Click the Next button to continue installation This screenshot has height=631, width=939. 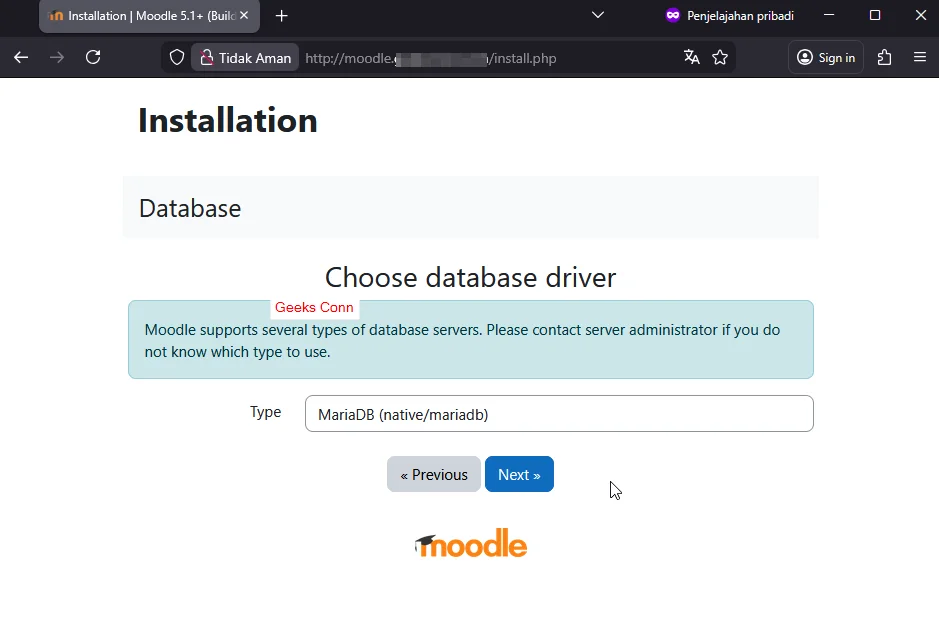tap(519, 474)
